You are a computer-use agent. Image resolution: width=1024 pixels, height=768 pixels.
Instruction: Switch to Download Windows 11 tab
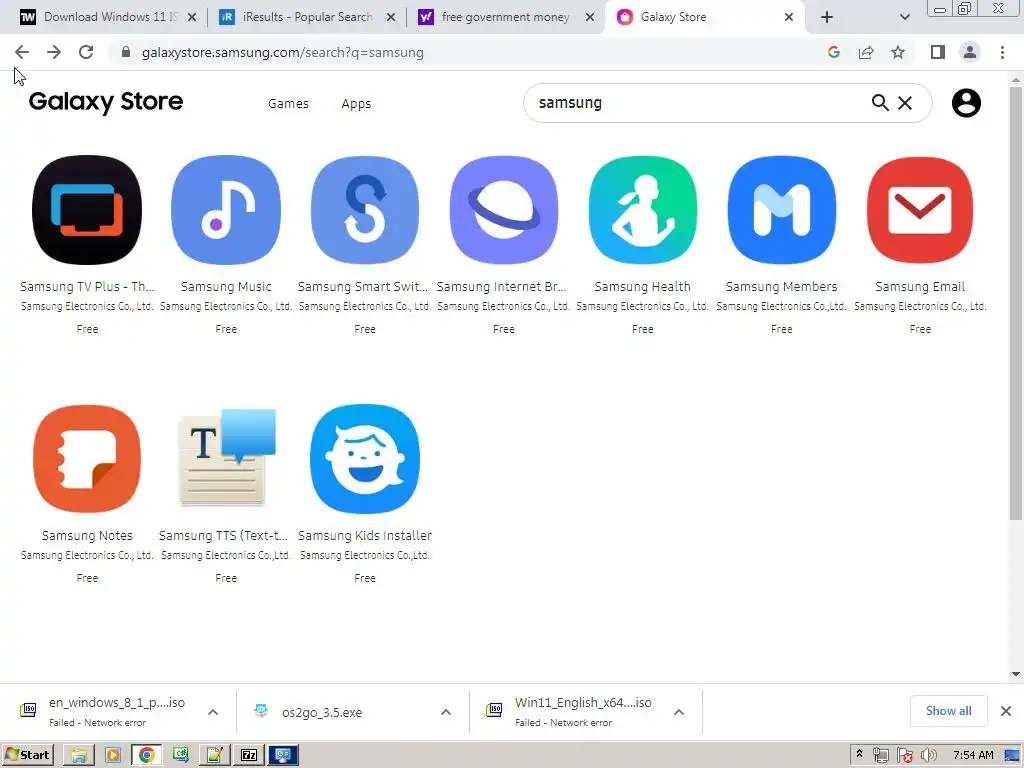coord(110,17)
